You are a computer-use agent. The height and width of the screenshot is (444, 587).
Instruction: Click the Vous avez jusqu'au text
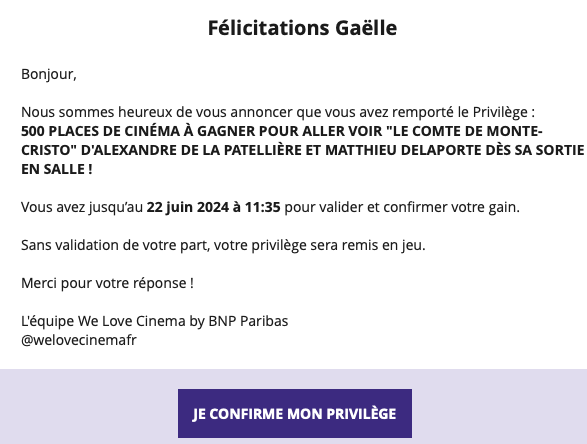pyautogui.click(x=82, y=207)
